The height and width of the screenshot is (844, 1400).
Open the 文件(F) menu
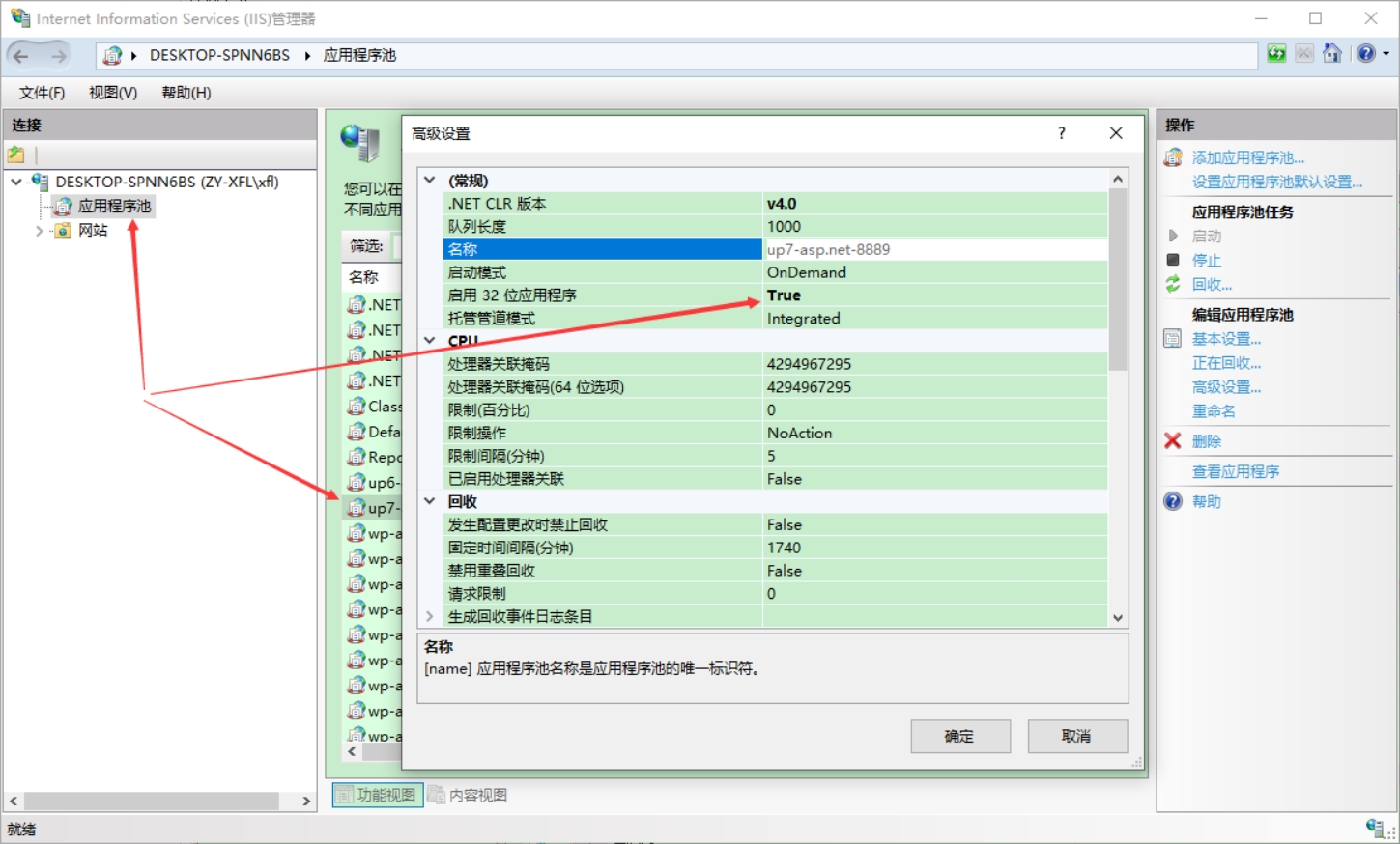coord(42,93)
